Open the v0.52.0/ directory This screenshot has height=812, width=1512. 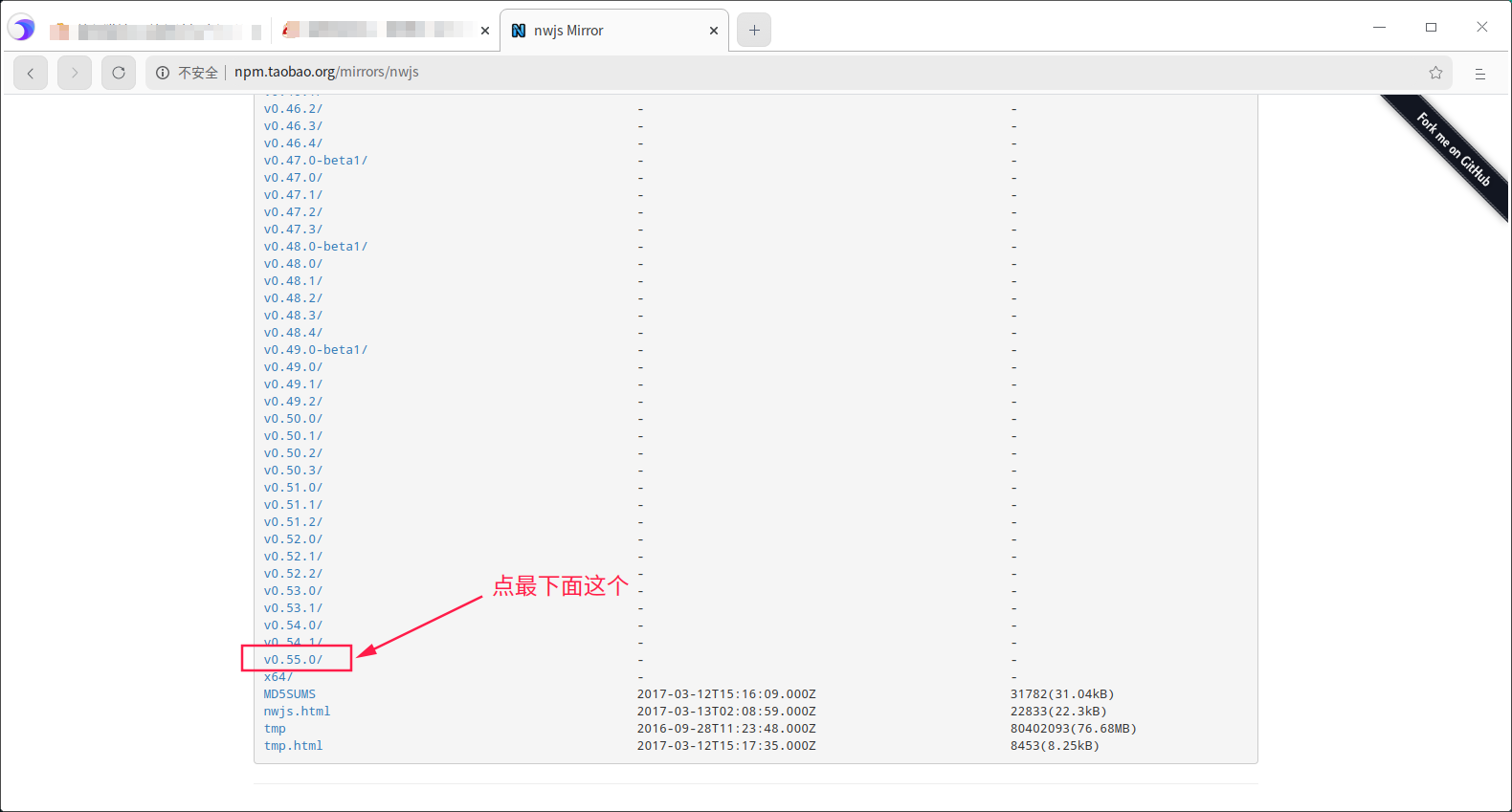[x=293, y=539]
